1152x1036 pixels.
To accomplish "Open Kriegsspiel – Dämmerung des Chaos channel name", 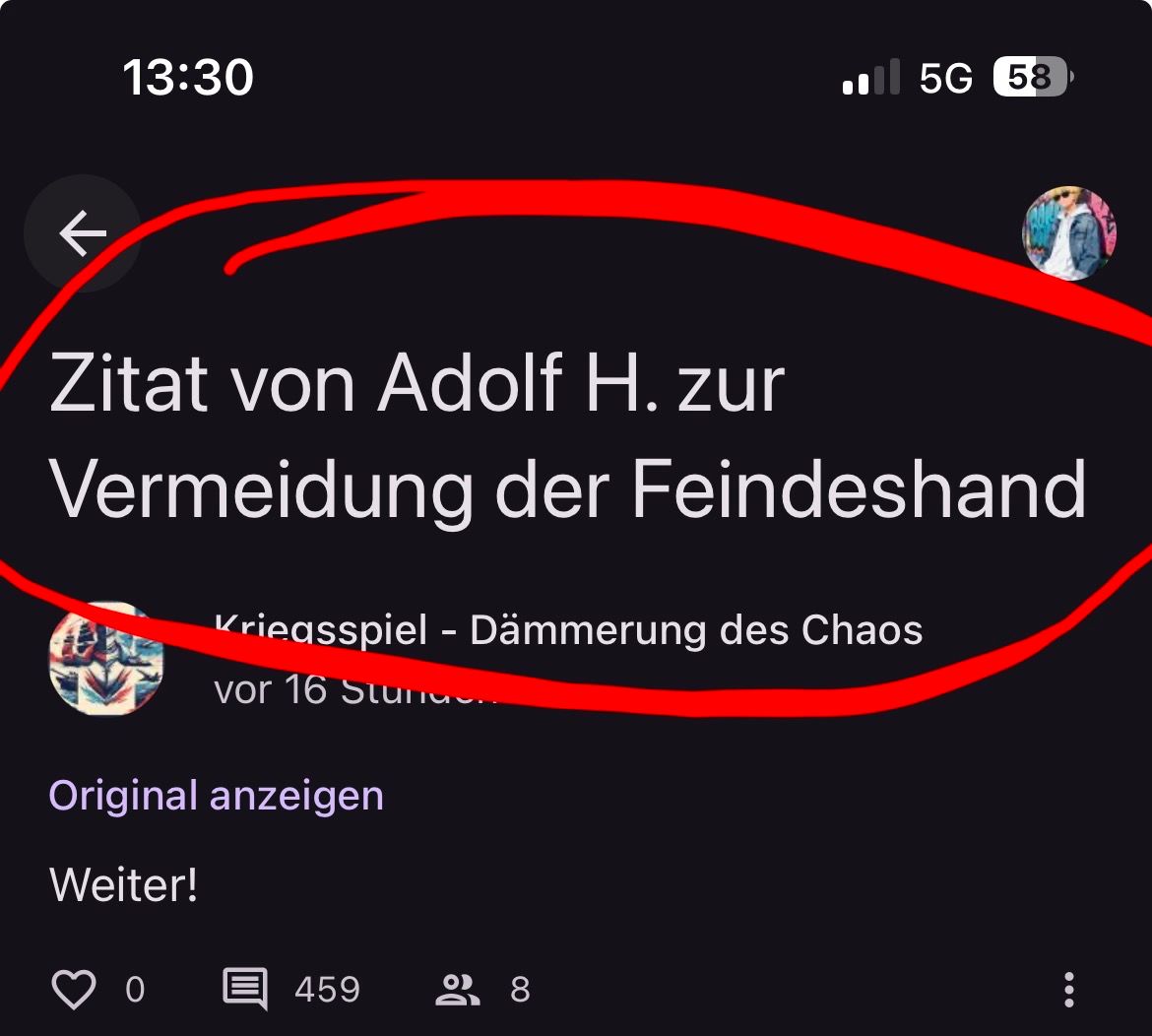I will coord(568,630).
